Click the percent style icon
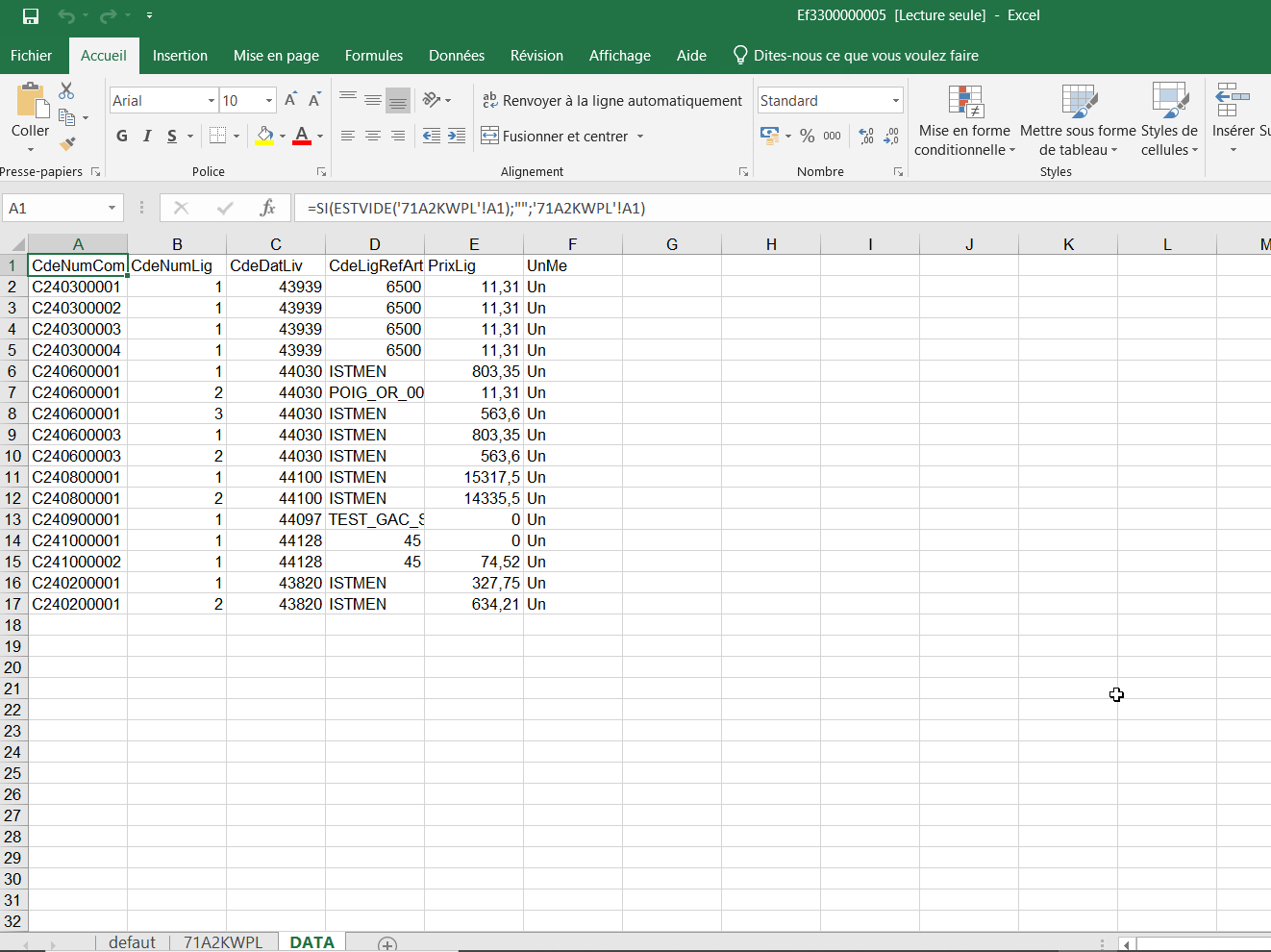Viewport: 1271px width, 952px height. click(808, 137)
